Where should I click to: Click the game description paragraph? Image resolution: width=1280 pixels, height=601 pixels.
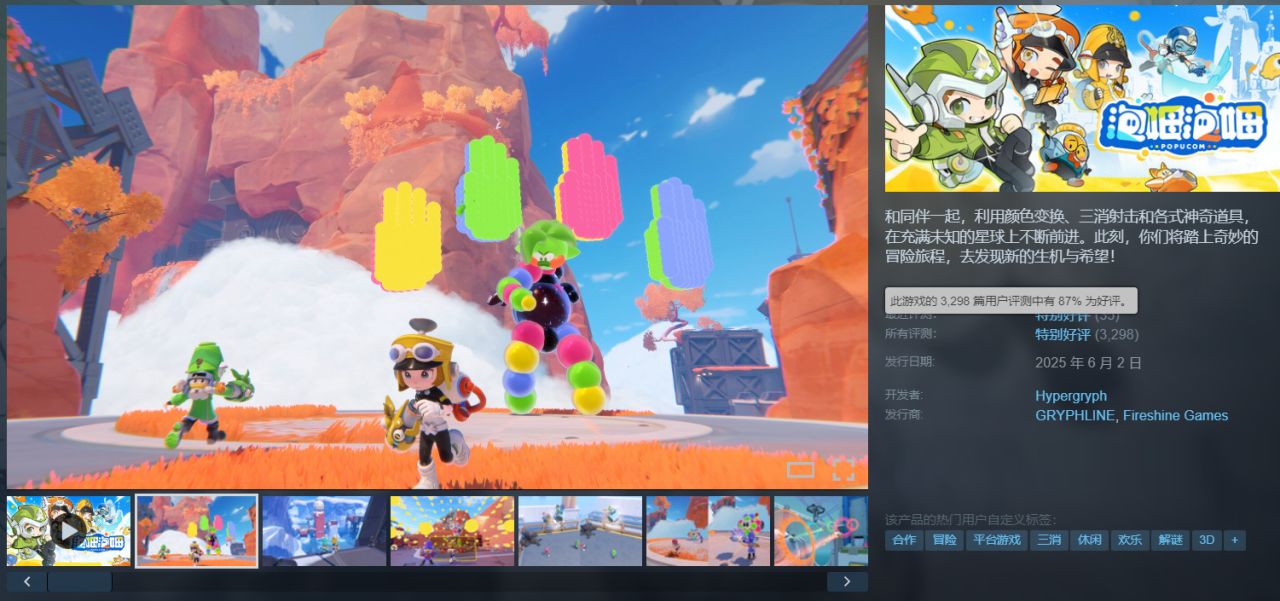coord(1072,237)
